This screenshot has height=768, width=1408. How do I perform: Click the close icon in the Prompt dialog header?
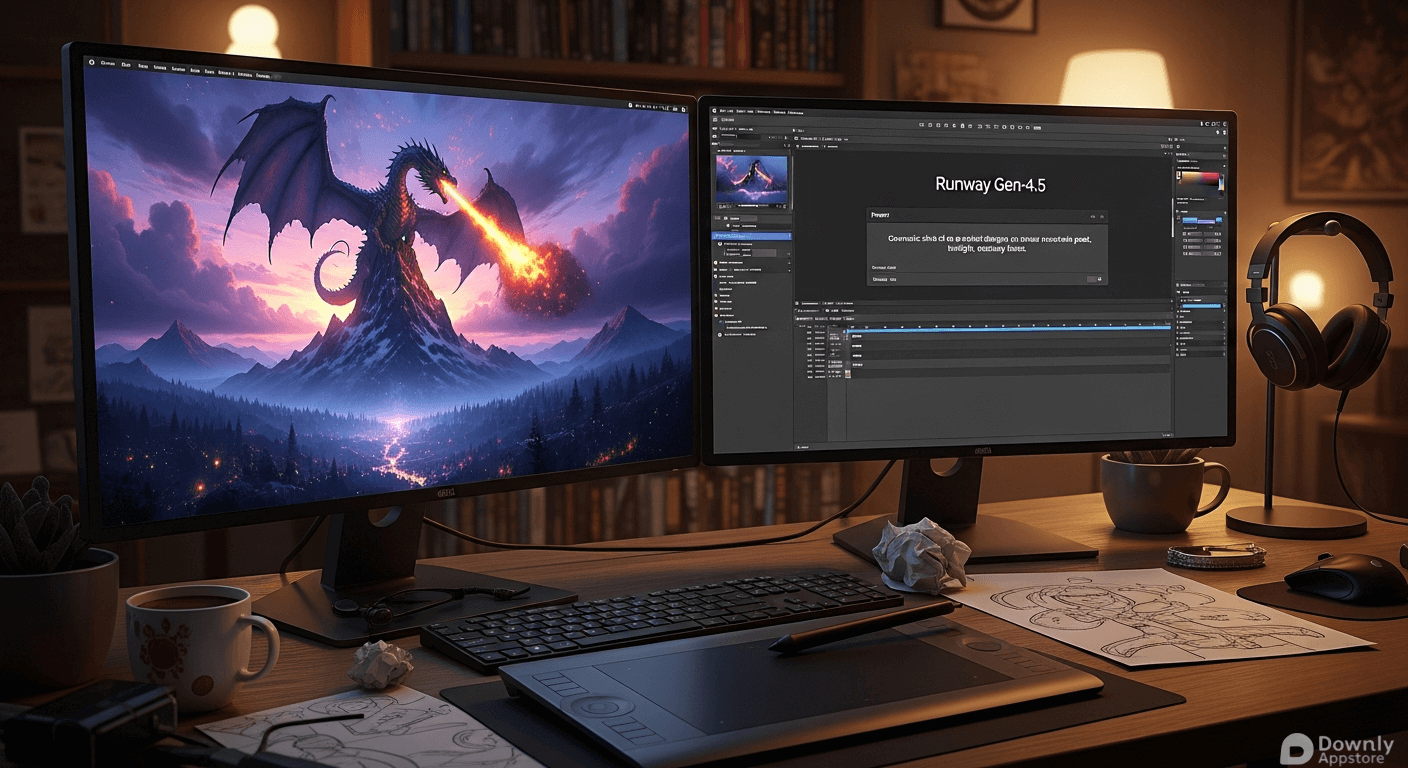click(x=1101, y=215)
